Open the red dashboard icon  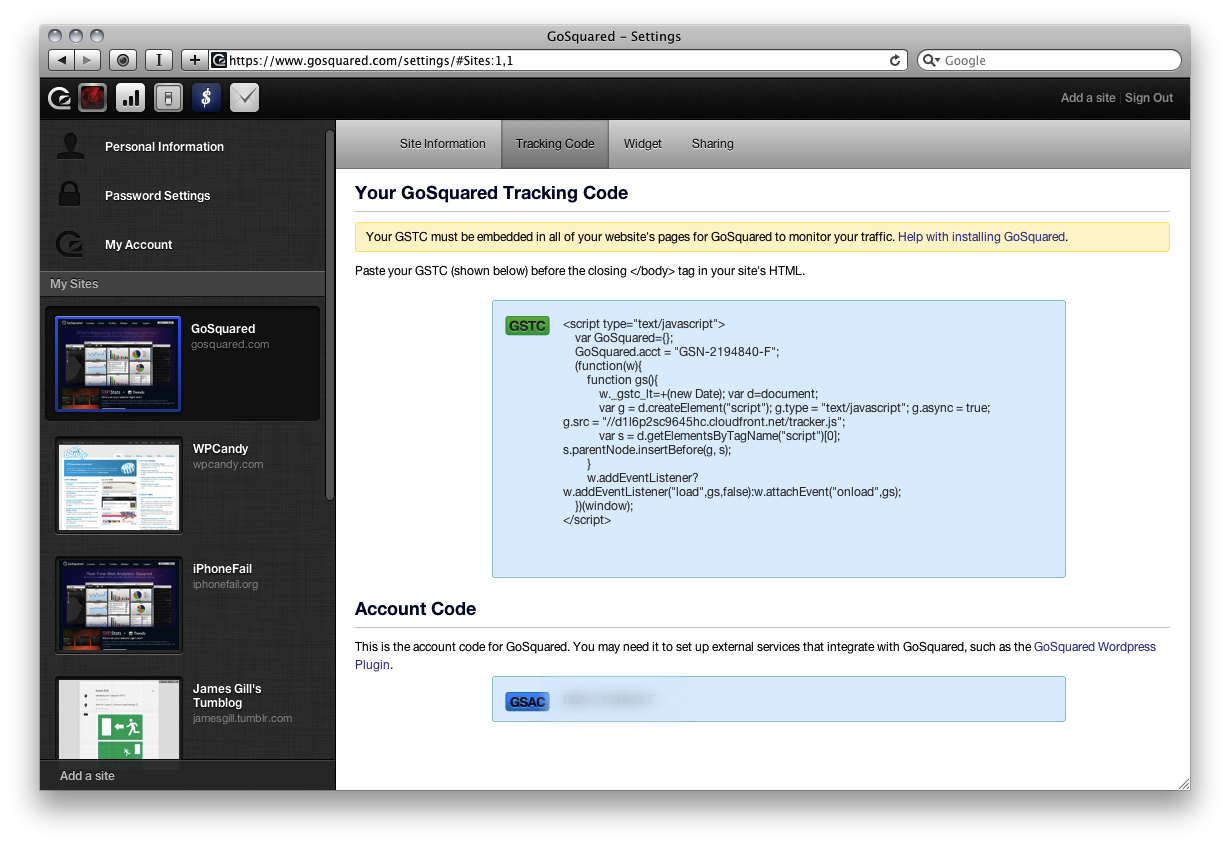(93, 98)
